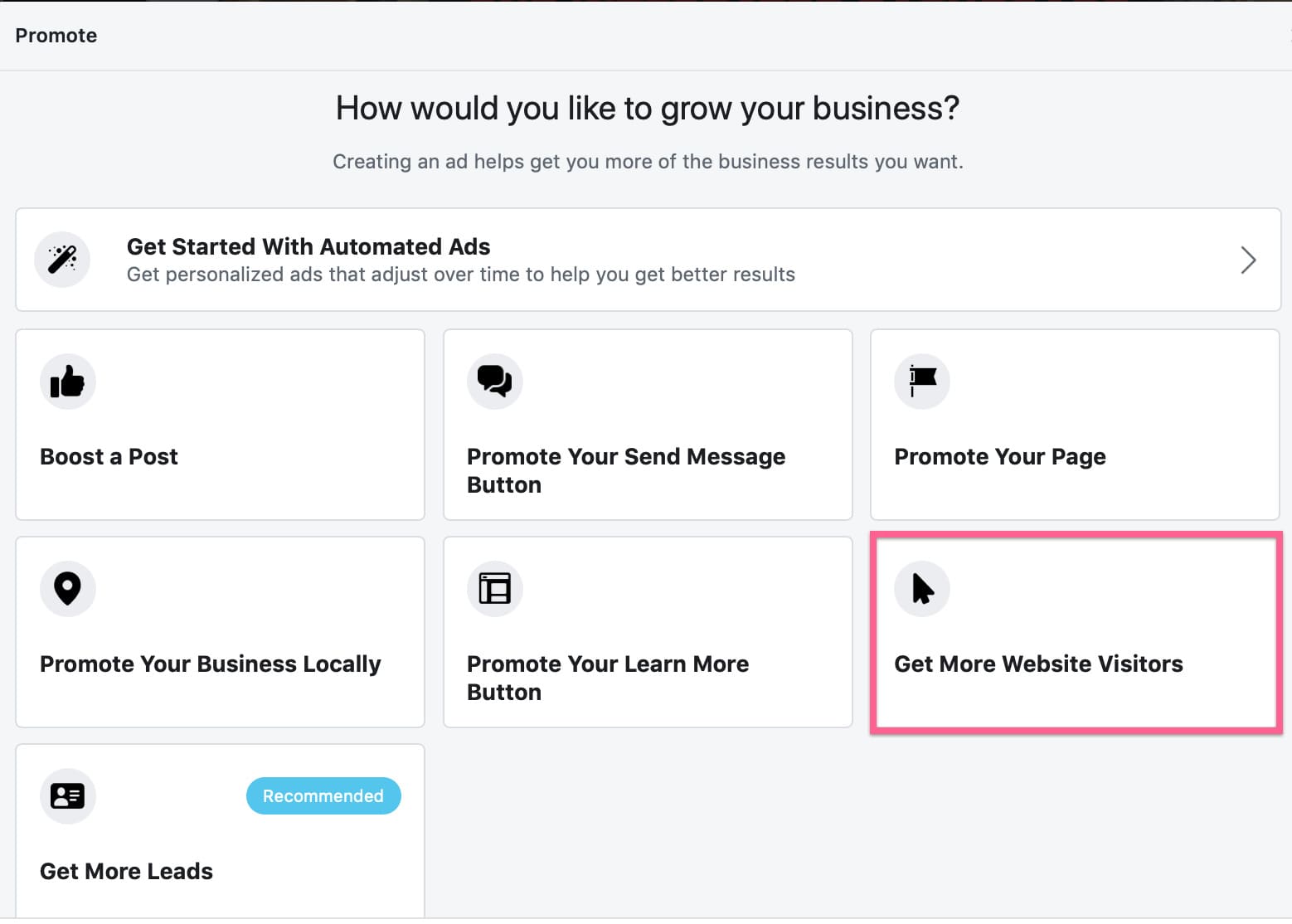
Task: Select the thumbs-up icon for Boost a Post
Action: coord(67,382)
